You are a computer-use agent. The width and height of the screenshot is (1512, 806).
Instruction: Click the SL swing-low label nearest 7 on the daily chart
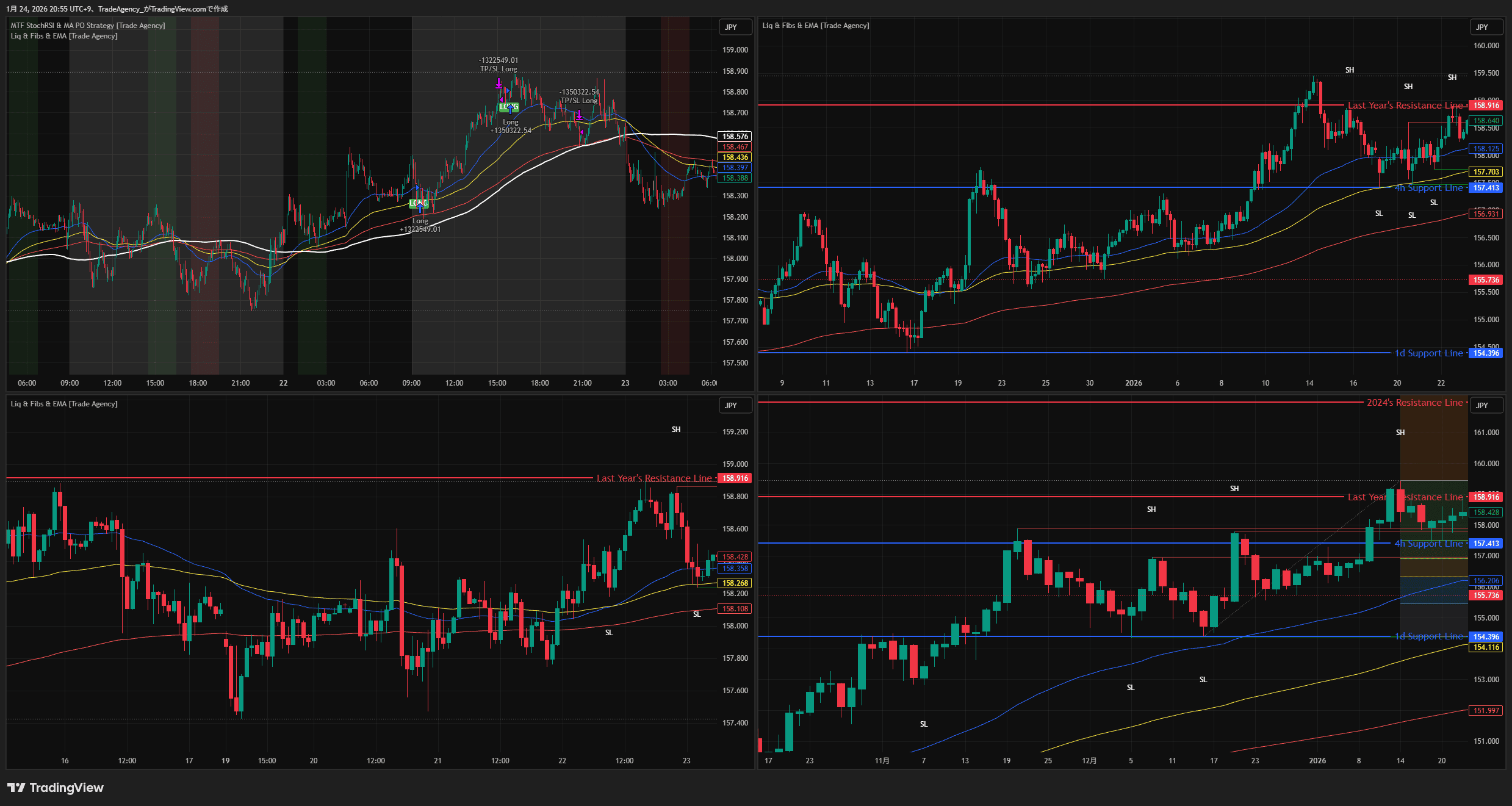[924, 724]
